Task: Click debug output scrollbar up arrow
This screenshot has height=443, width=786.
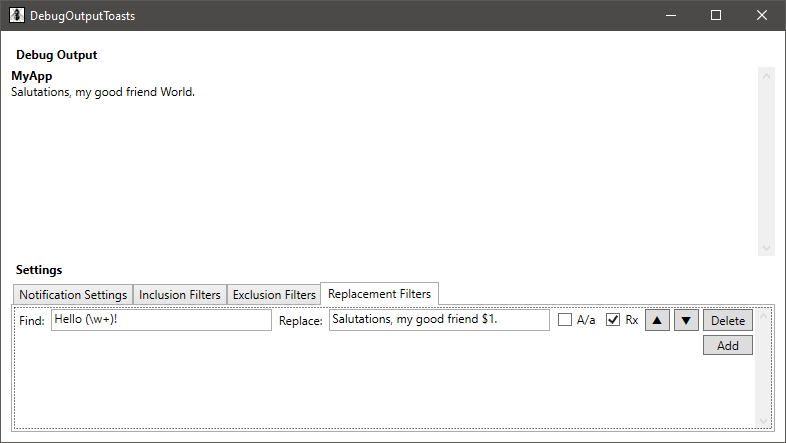Action: (x=766, y=76)
